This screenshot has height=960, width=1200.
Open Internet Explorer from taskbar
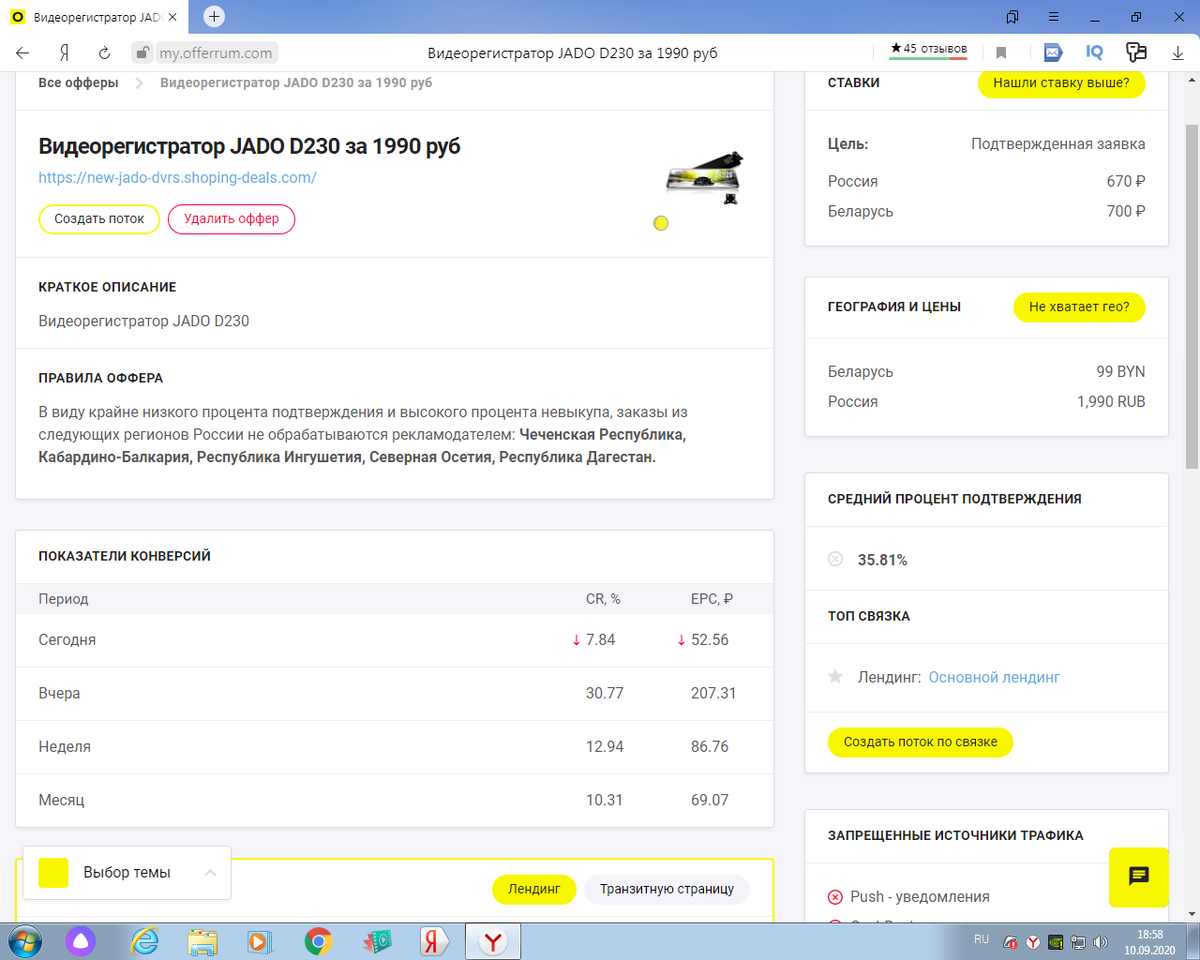click(x=145, y=942)
